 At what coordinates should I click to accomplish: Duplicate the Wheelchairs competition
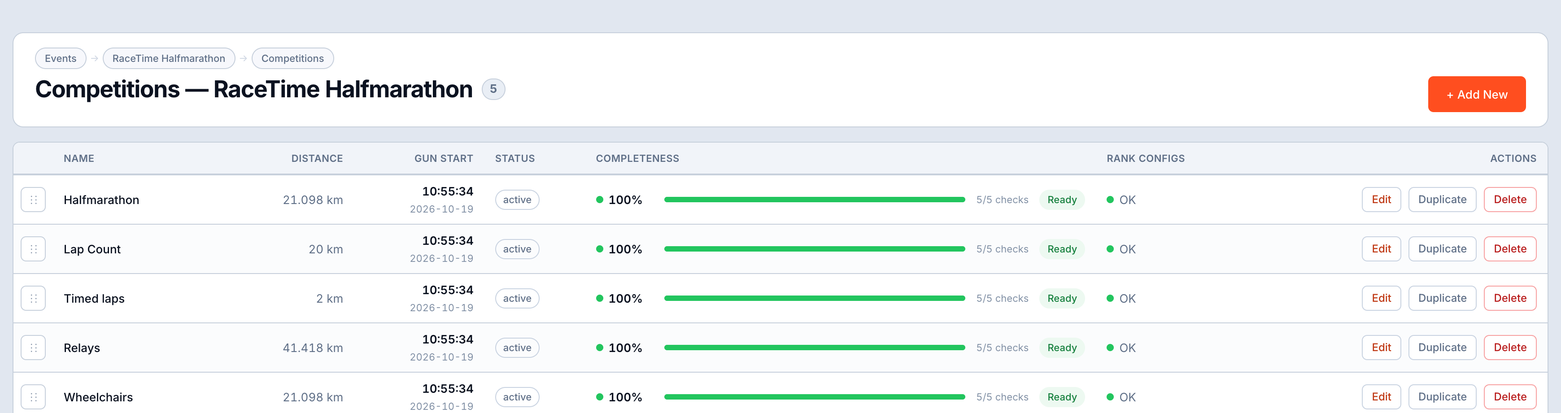point(1442,397)
